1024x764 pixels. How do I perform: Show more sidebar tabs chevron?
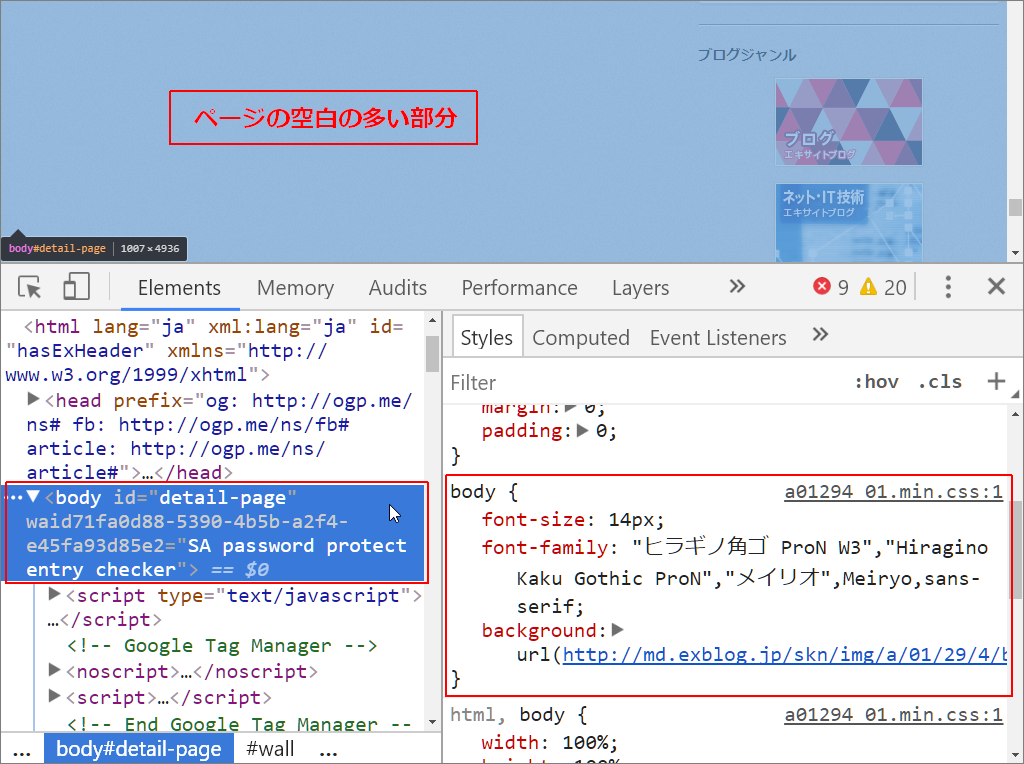click(820, 335)
